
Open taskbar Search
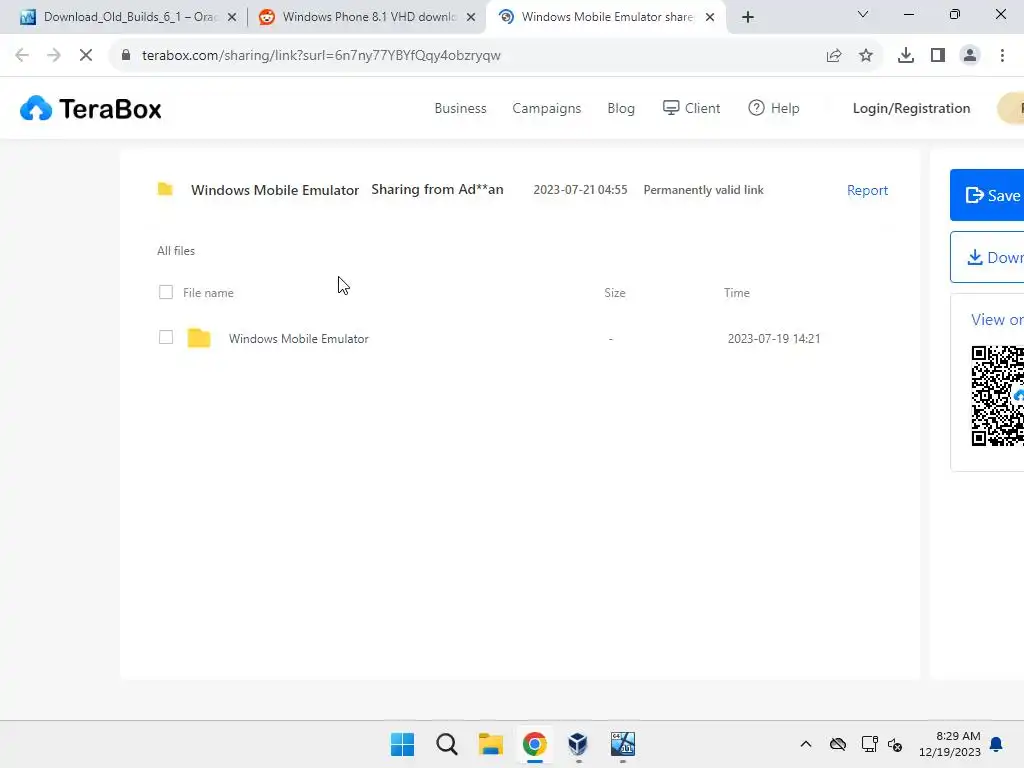(447, 744)
